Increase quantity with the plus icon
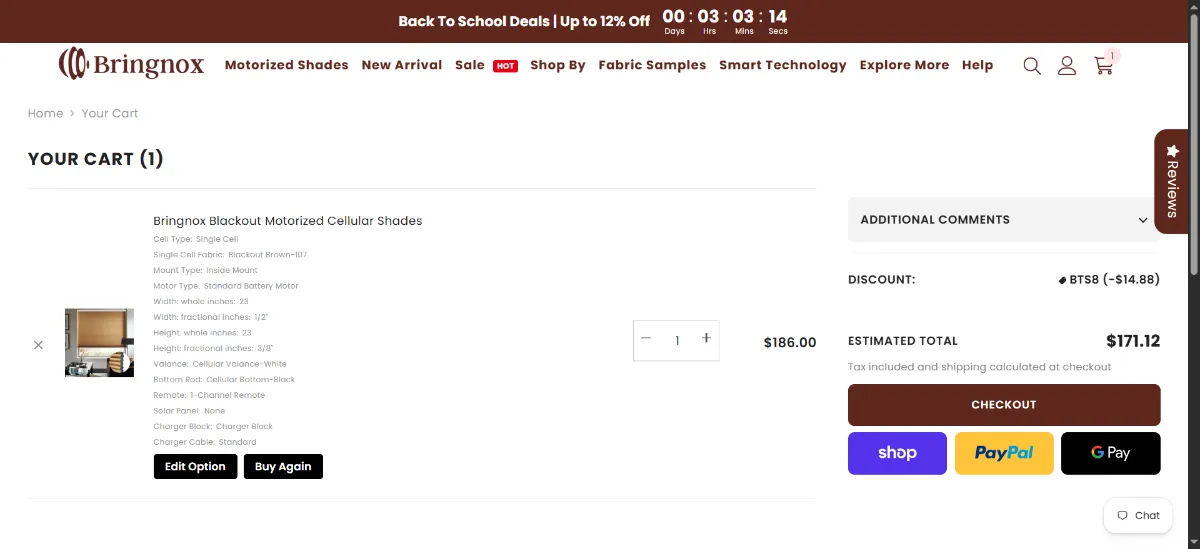1200x549 pixels. pyautogui.click(x=706, y=339)
